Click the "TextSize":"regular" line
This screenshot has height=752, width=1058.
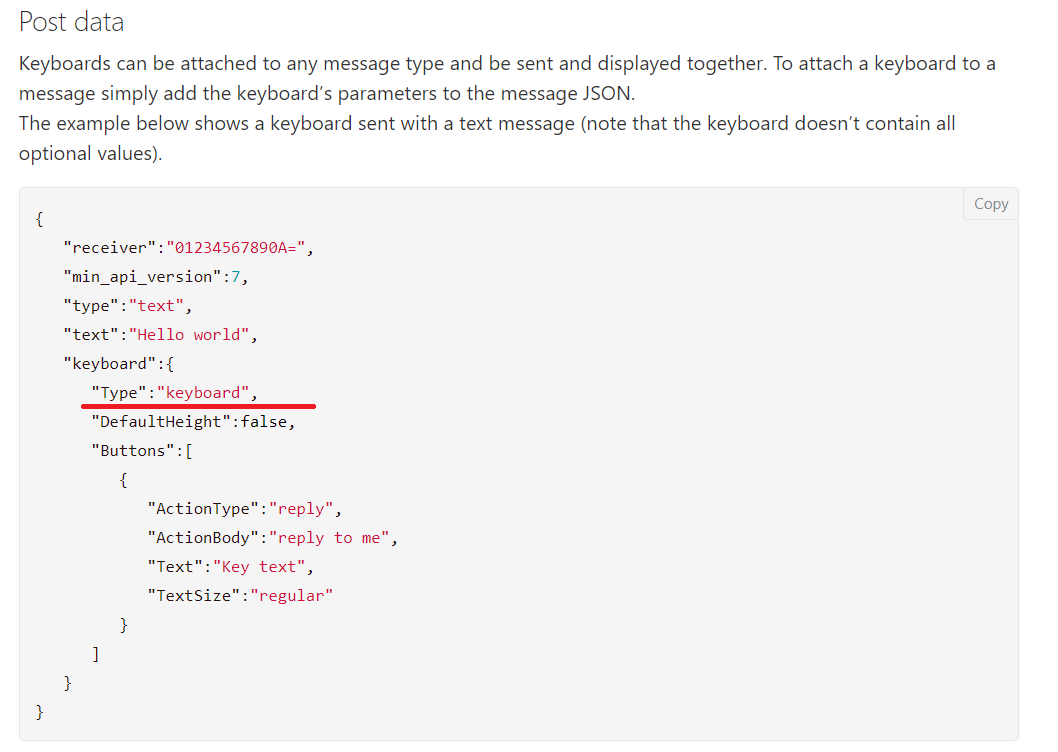pos(240,596)
